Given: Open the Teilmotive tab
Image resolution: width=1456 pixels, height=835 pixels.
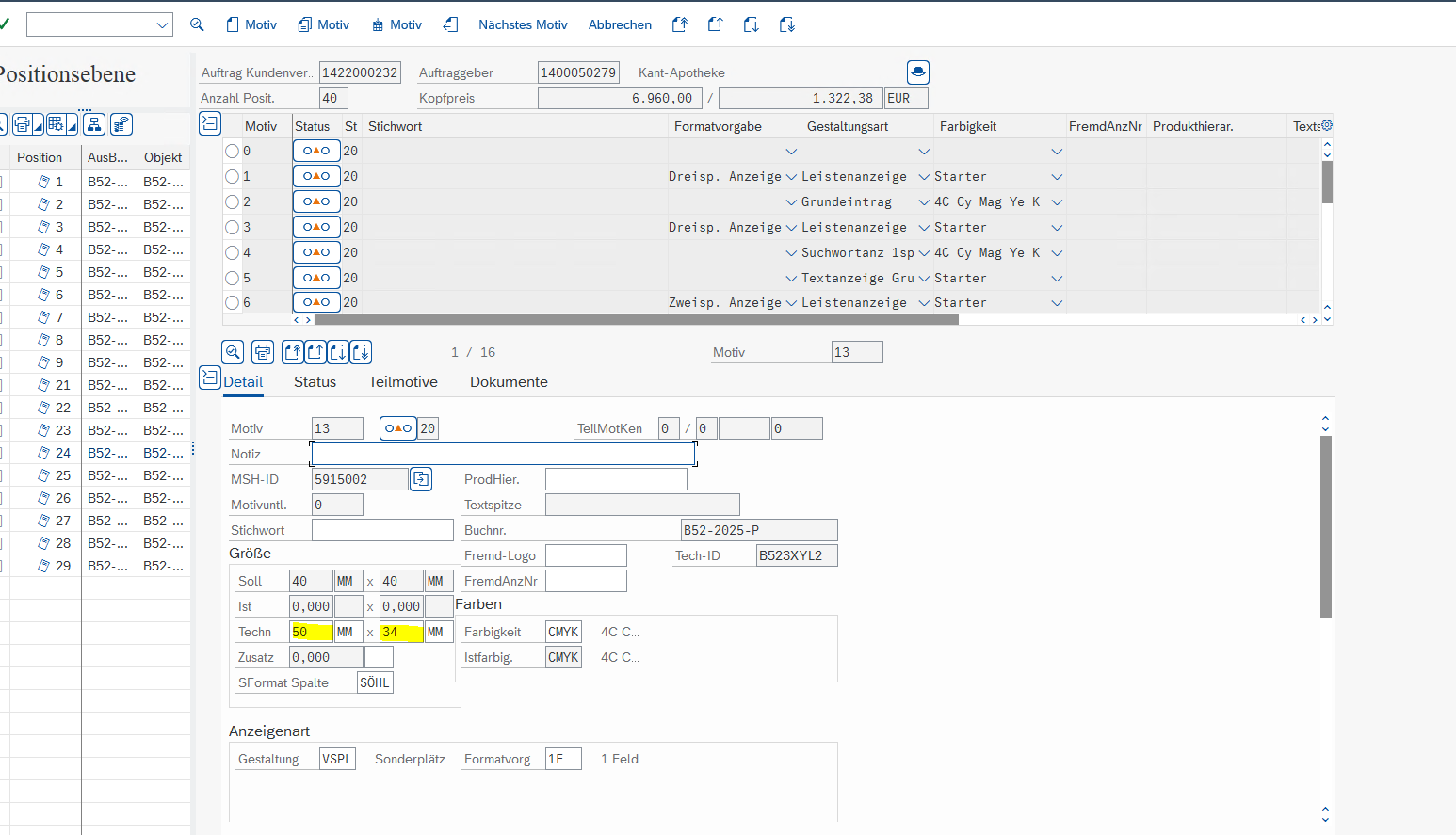Looking at the screenshot, I should click(403, 381).
